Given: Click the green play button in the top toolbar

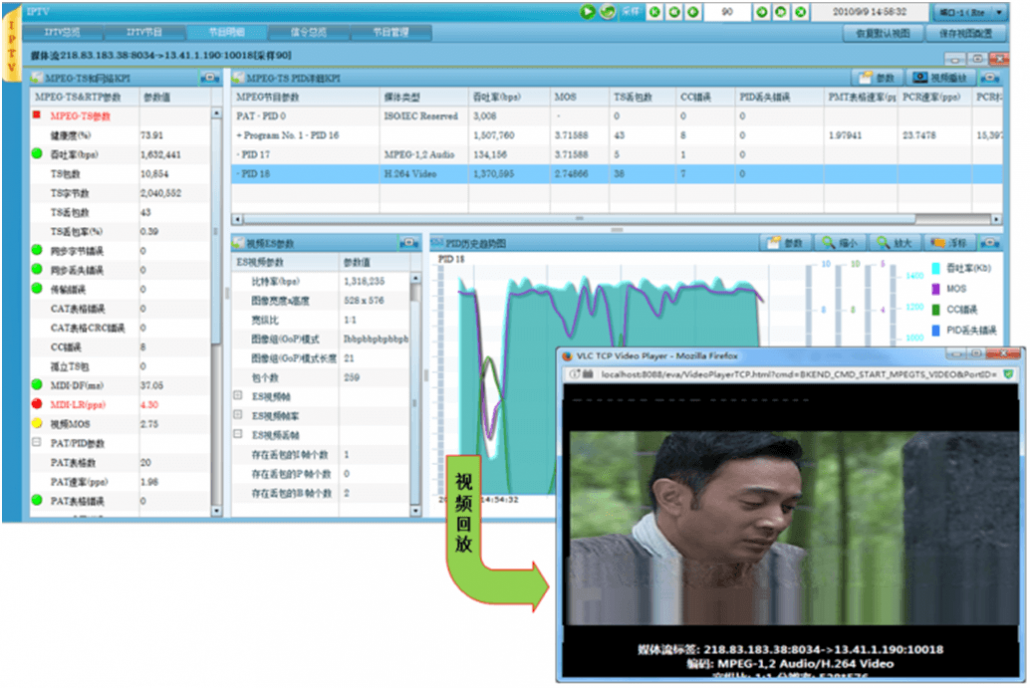Looking at the screenshot, I should coord(587,12).
